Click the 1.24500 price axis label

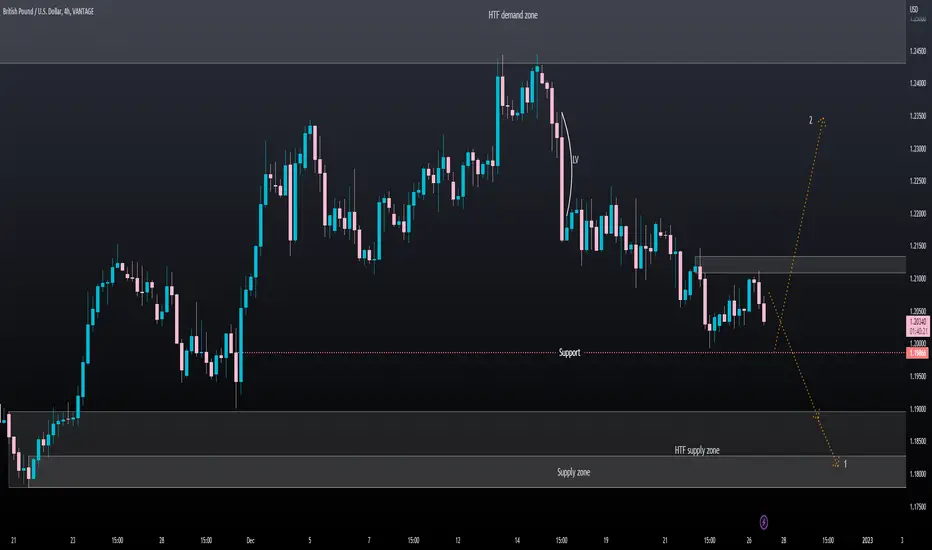coord(918,51)
